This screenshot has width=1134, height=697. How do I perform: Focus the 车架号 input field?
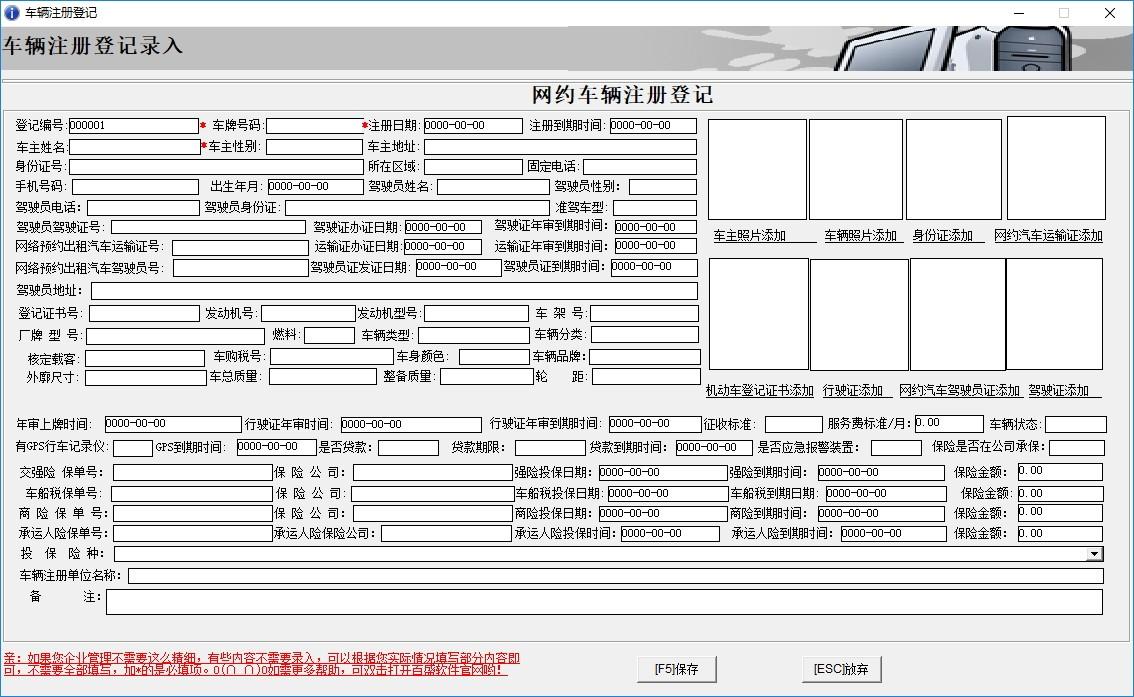[644, 313]
